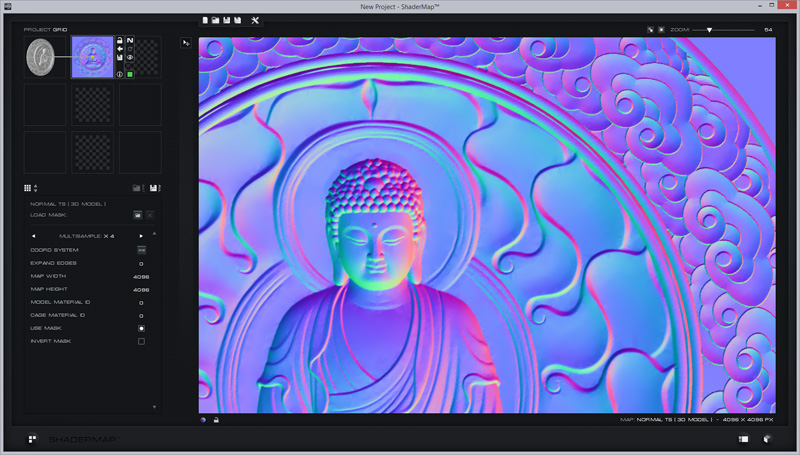
Task: Open a project using the folder icon
Action: 216,20
